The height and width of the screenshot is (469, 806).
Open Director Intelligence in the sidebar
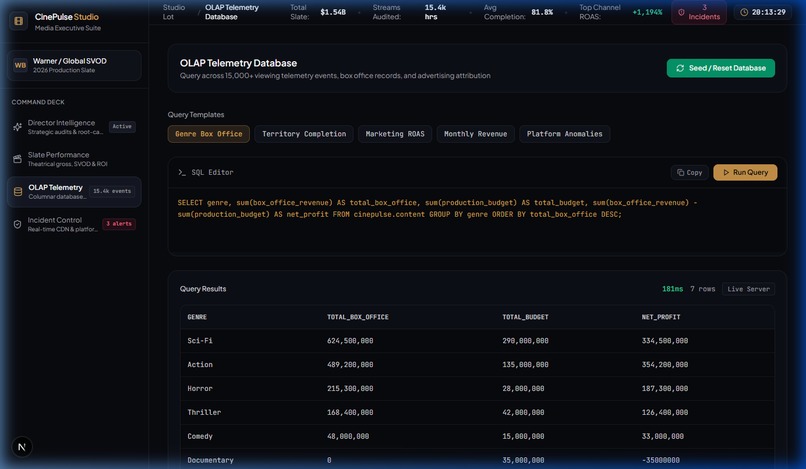point(74,127)
